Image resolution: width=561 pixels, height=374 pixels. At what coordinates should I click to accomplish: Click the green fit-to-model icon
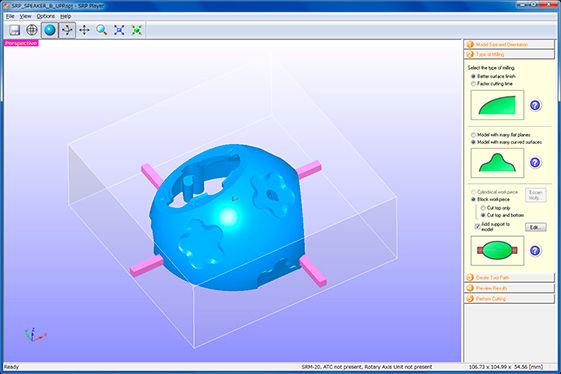[x=137, y=30]
